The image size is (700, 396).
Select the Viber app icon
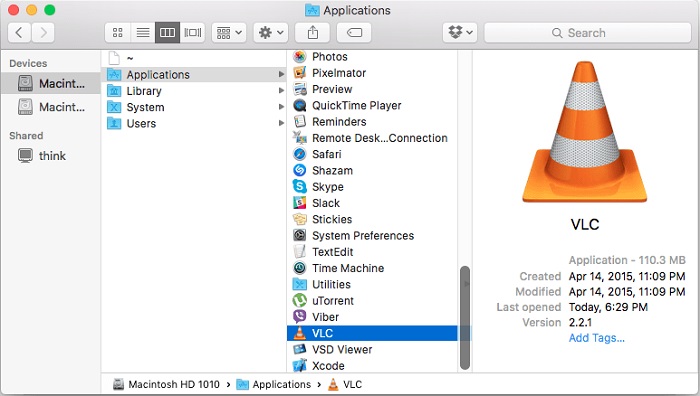click(300, 317)
